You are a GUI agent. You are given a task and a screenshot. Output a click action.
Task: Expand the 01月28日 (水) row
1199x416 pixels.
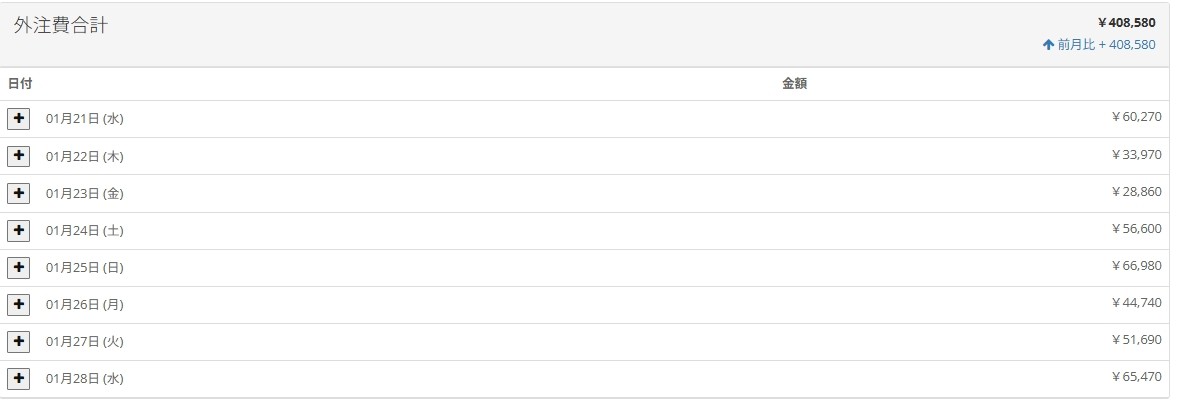pos(18,378)
